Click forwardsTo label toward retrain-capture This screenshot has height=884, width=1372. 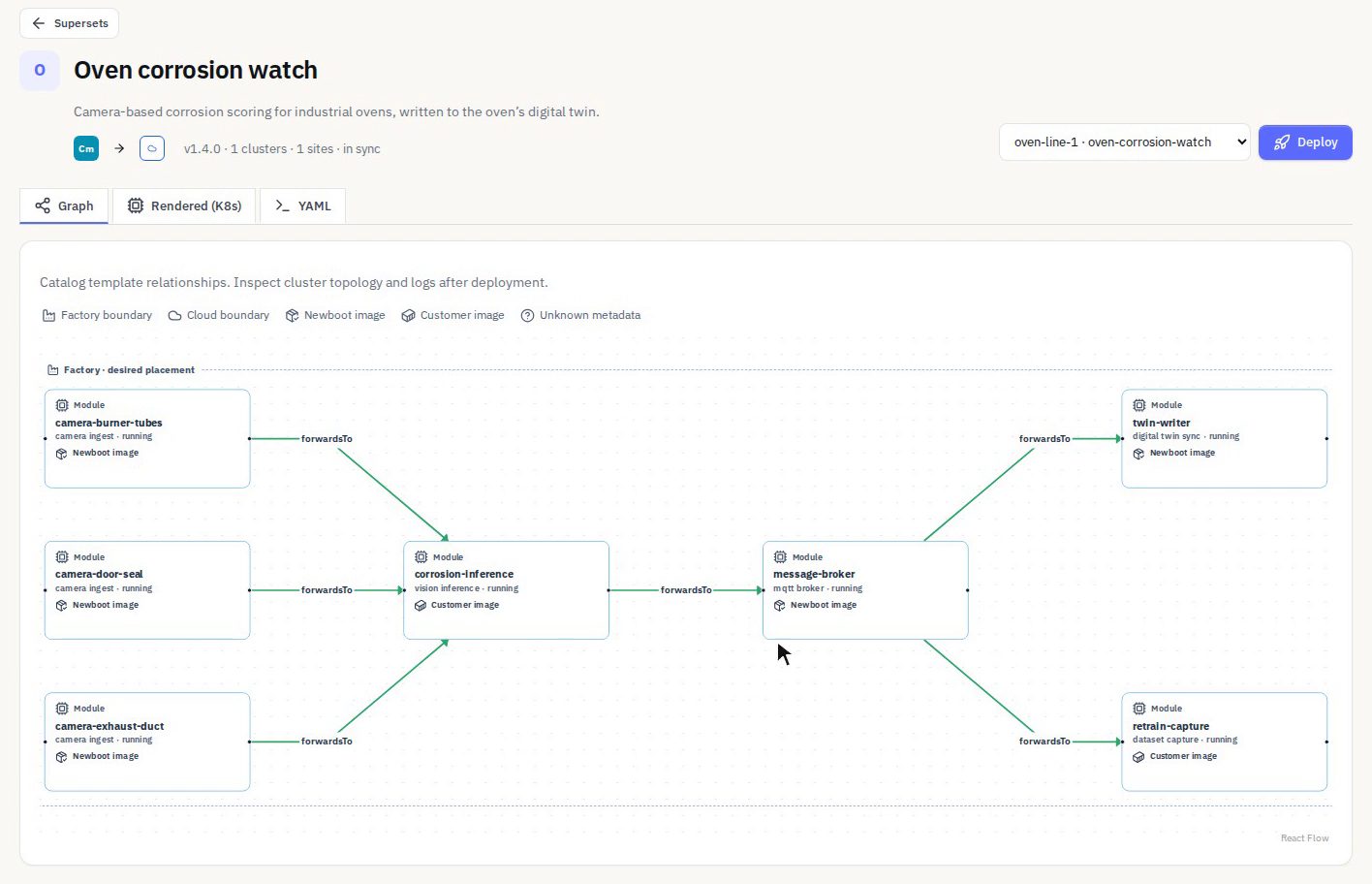coord(1045,742)
